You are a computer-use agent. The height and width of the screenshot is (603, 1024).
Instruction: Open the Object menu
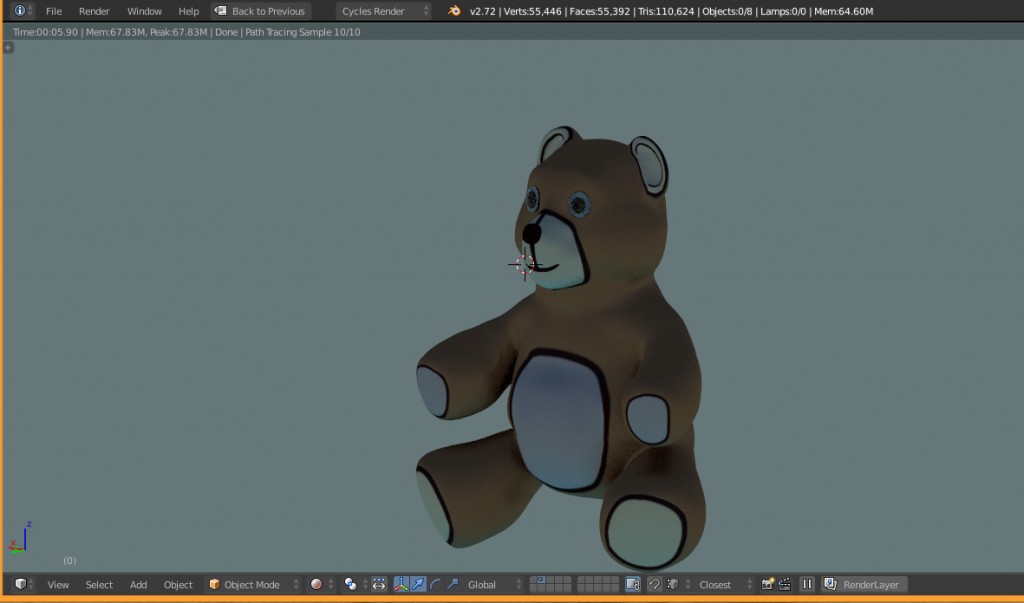[x=178, y=585]
